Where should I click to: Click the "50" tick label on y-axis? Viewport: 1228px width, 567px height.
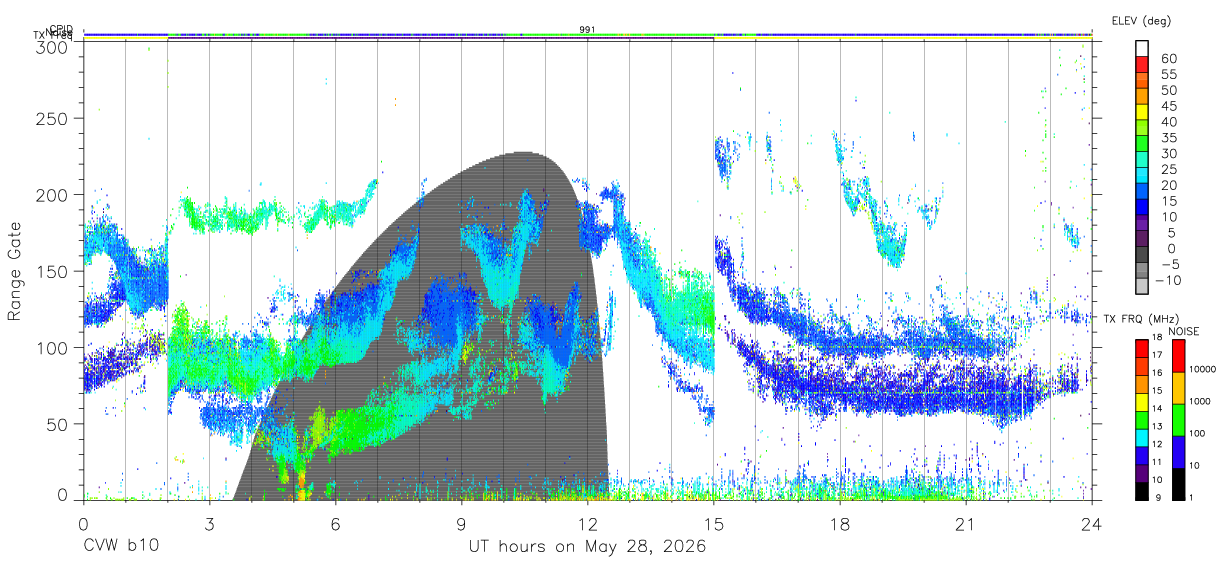(x=57, y=424)
